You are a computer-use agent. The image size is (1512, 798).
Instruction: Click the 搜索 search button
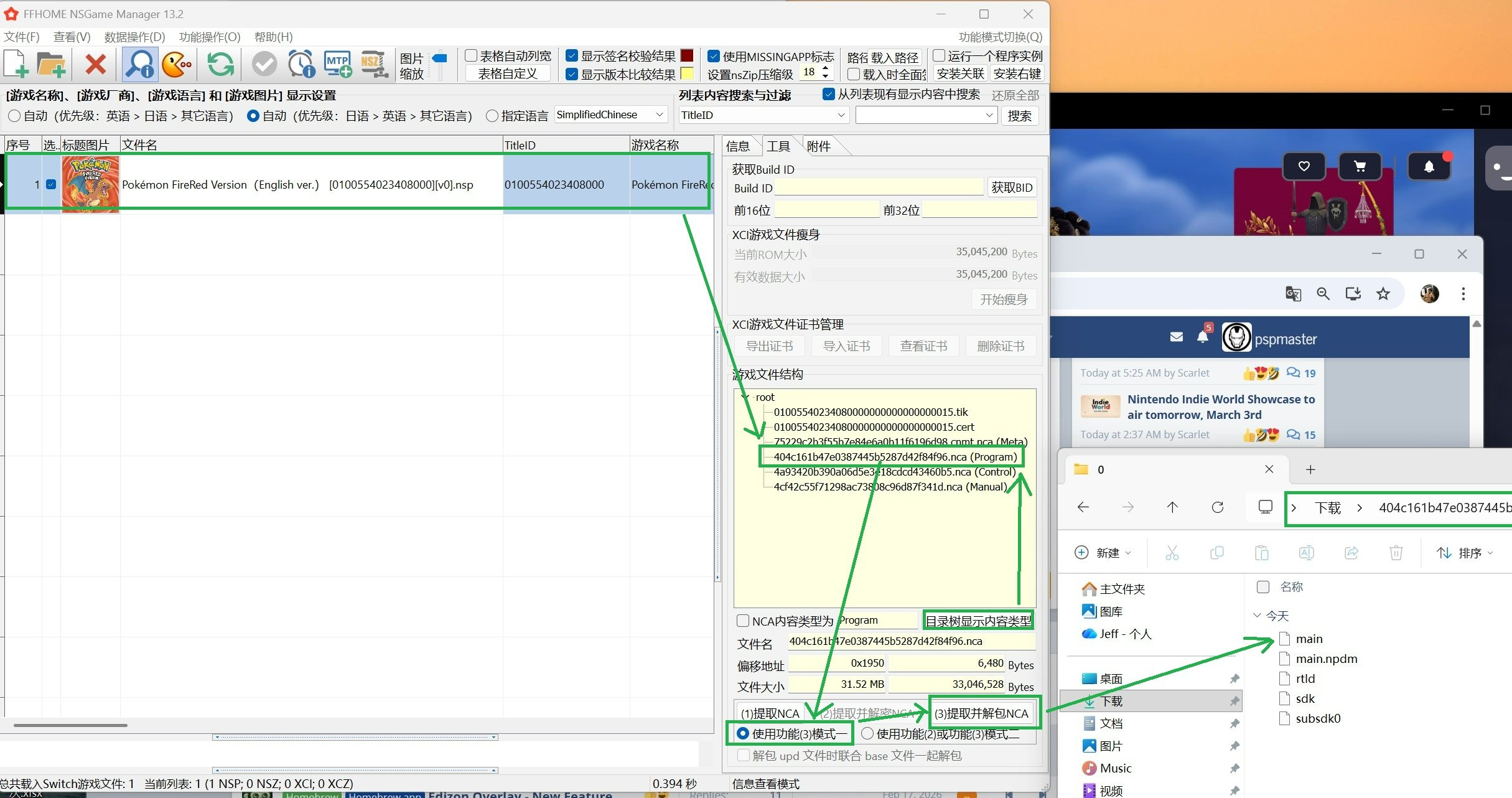1019,116
